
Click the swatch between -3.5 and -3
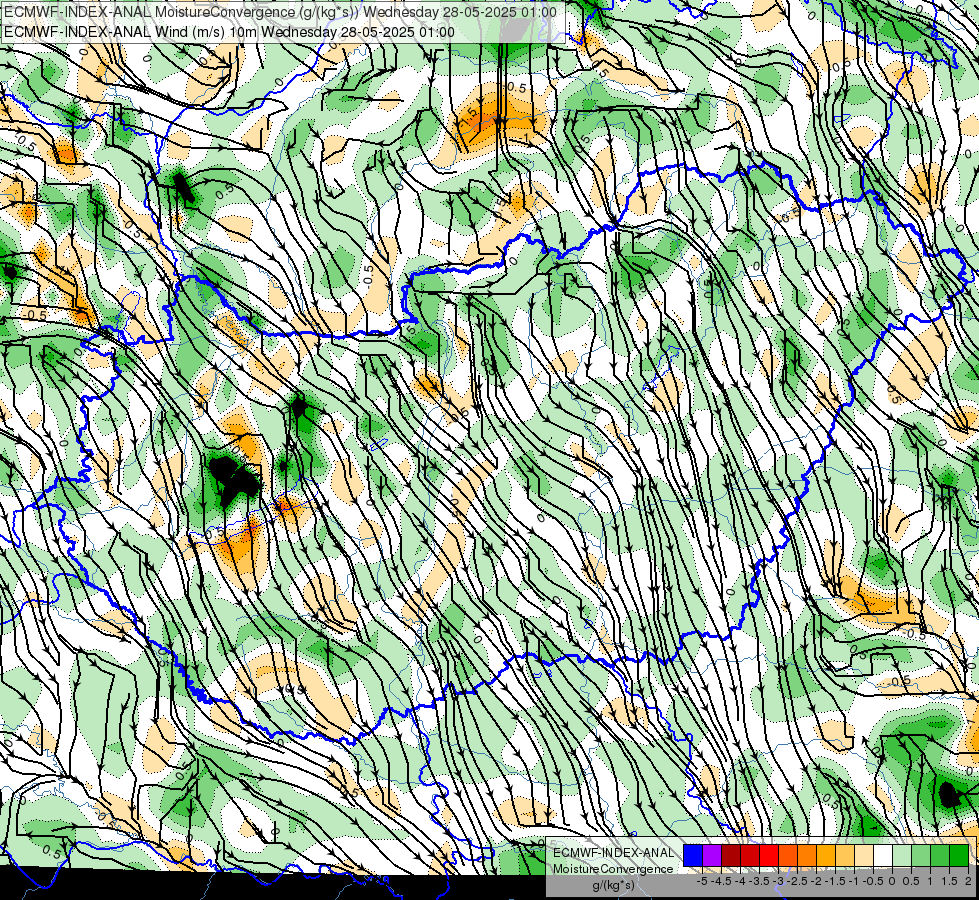pyautogui.click(x=769, y=856)
